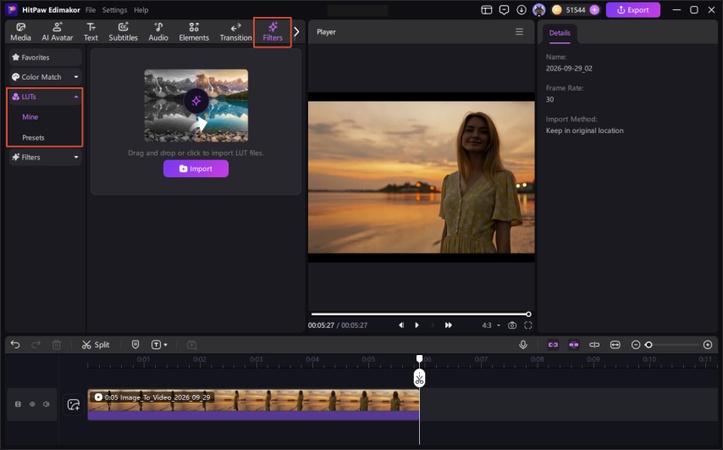Enter fullscreen preview mode
Image resolution: width=723 pixels, height=450 pixels.
[x=528, y=325]
